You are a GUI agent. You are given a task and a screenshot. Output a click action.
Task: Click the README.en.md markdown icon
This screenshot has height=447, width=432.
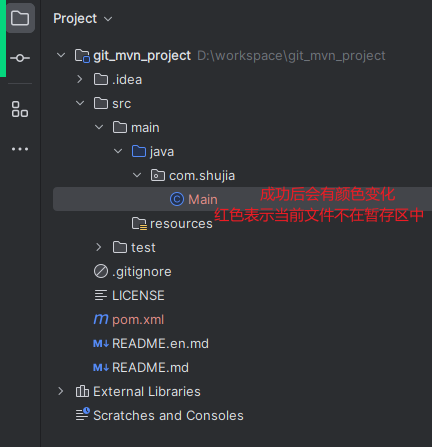pos(101,343)
